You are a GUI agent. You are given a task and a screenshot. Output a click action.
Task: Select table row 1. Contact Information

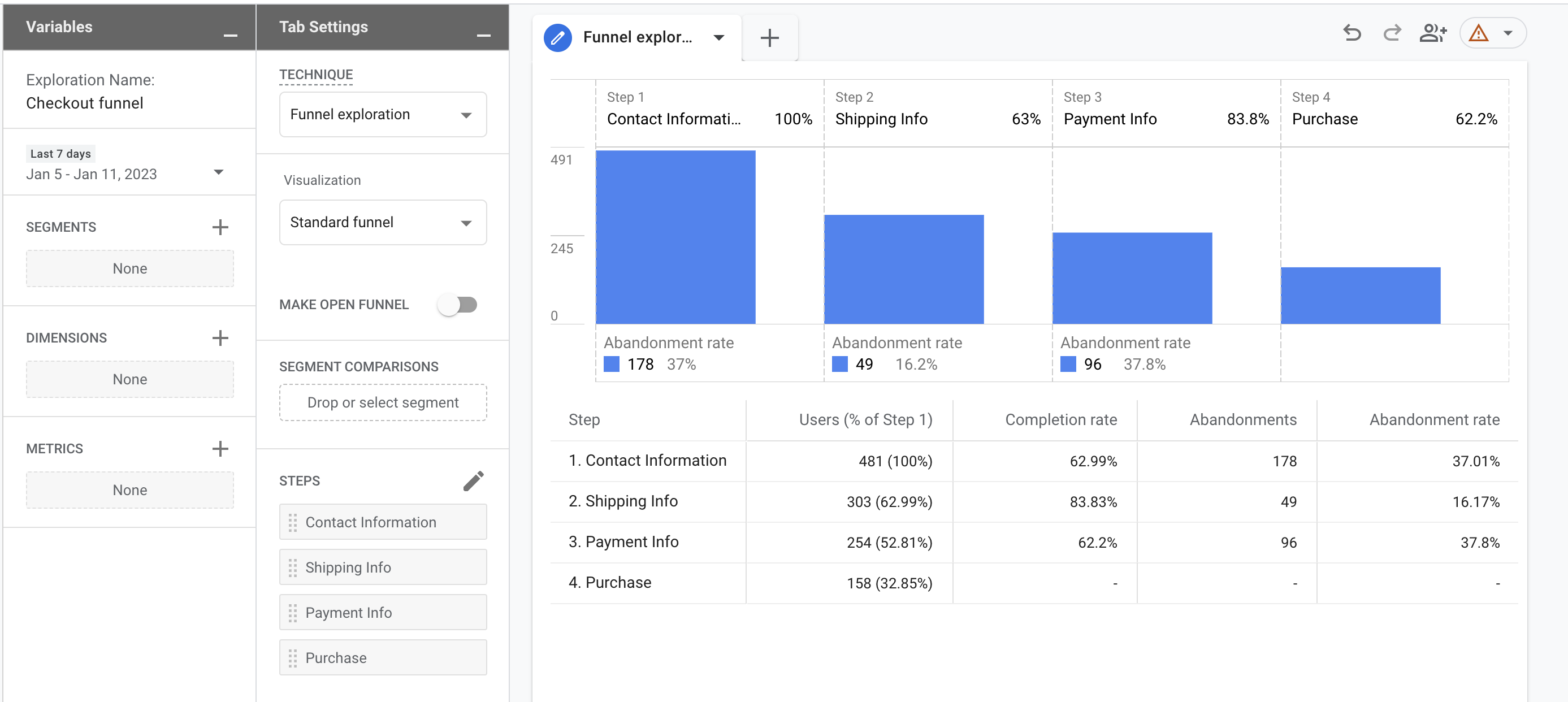click(1034, 461)
